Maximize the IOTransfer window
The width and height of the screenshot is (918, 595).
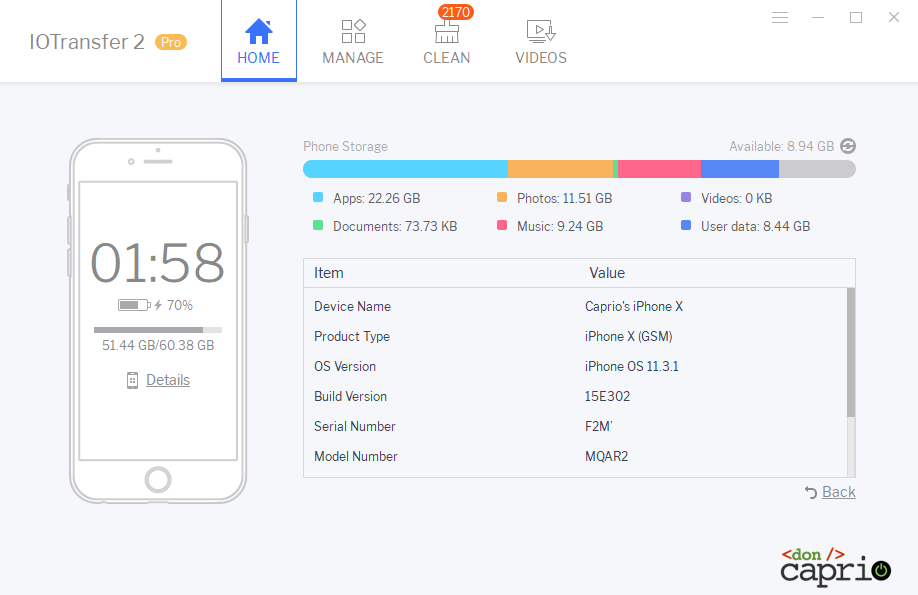click(x=856, y=18)
